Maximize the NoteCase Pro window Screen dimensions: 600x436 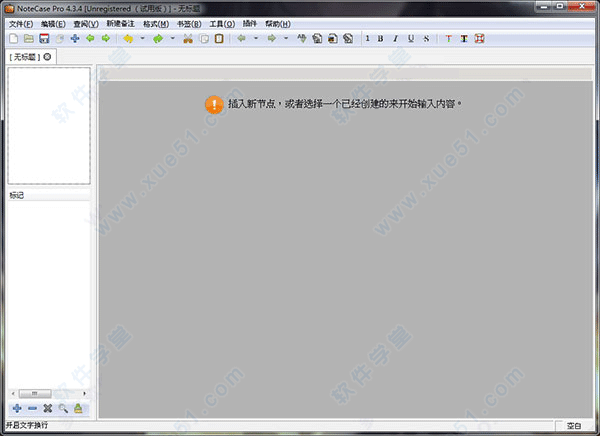(x=559, y=6)
